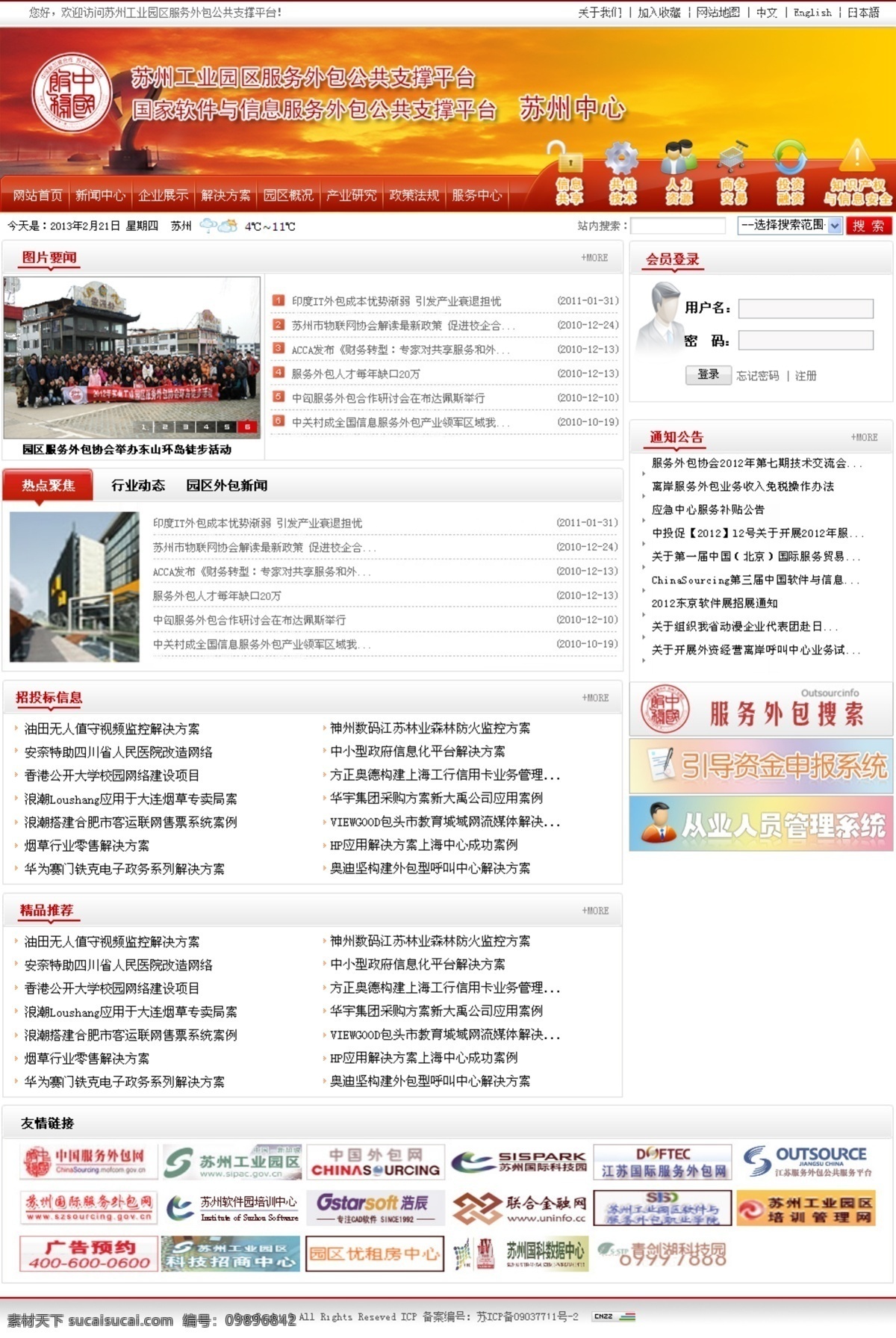The width and height of the screenshot is (896, 1338).
Task: Focus the 用户名 input field
Action: coord(806,309)
